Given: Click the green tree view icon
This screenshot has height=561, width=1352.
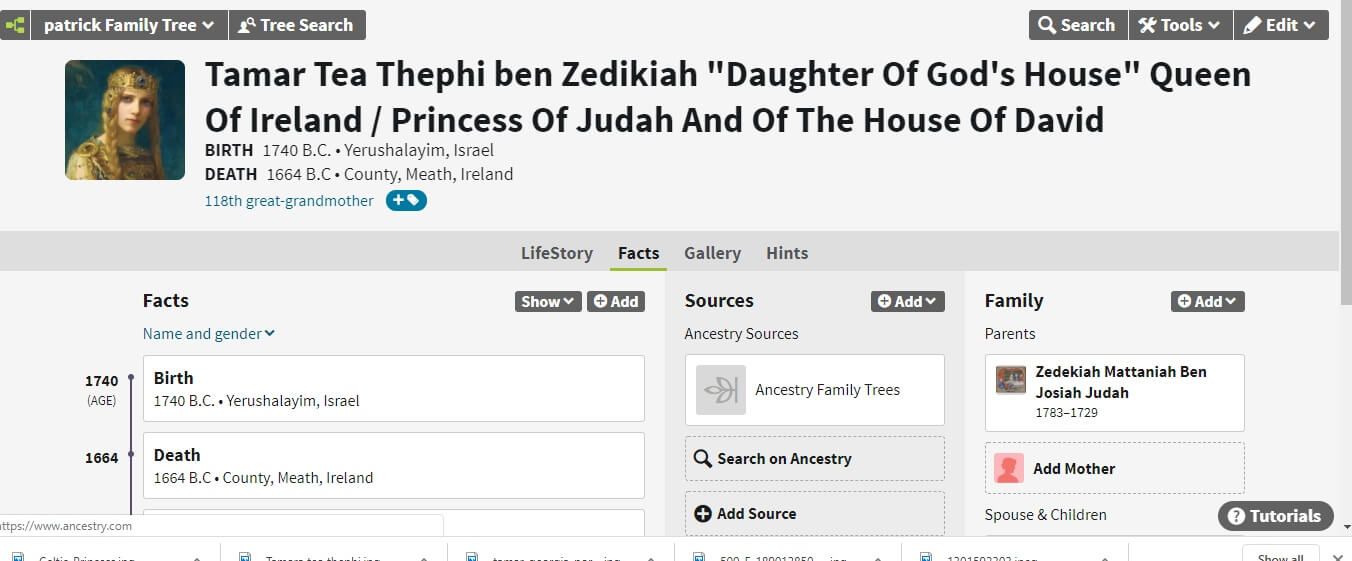Looking at the screenshot, I should point(14,25).
